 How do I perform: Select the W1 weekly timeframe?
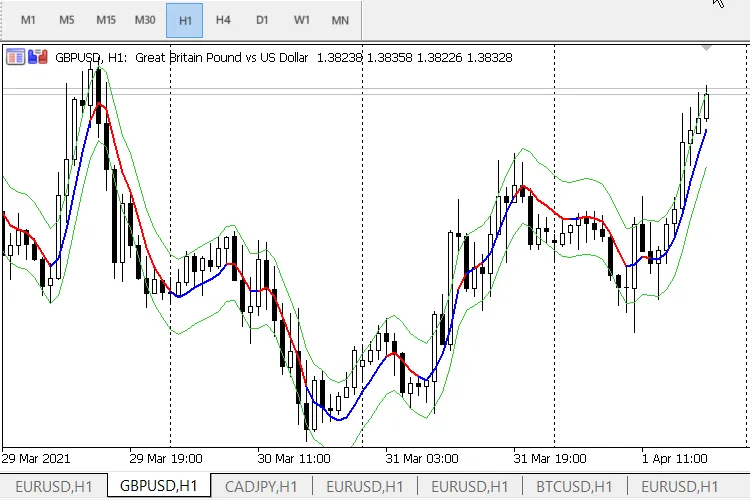click(x=301, y=20)
